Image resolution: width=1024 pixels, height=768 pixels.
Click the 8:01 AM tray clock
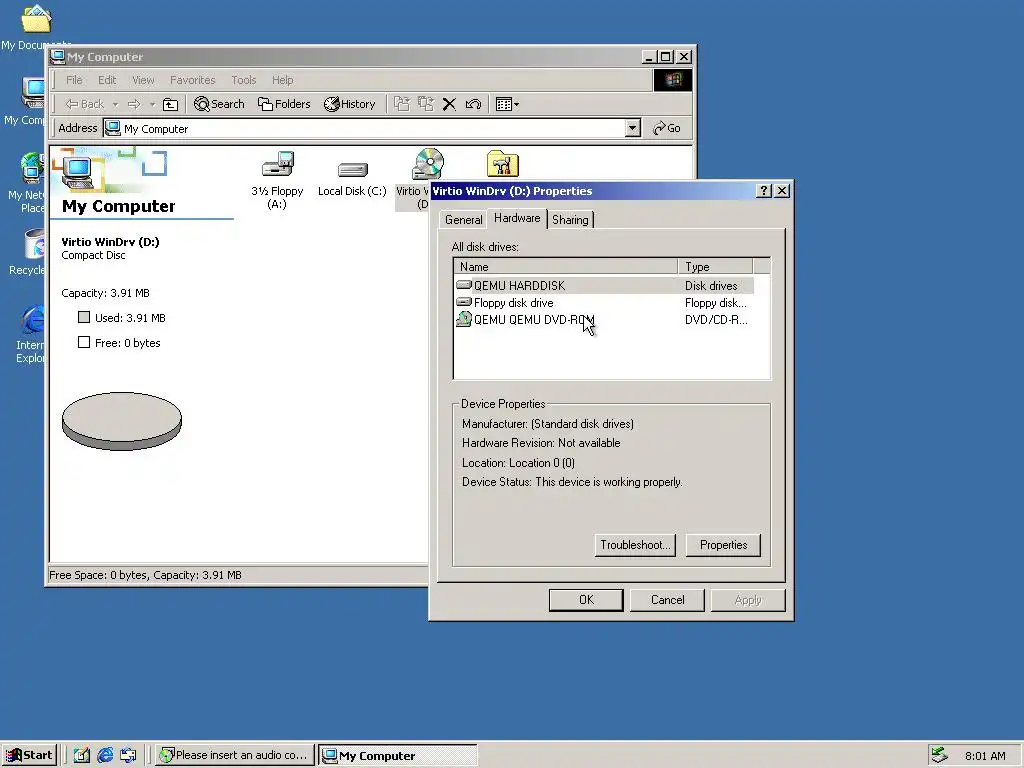(985, 756)
